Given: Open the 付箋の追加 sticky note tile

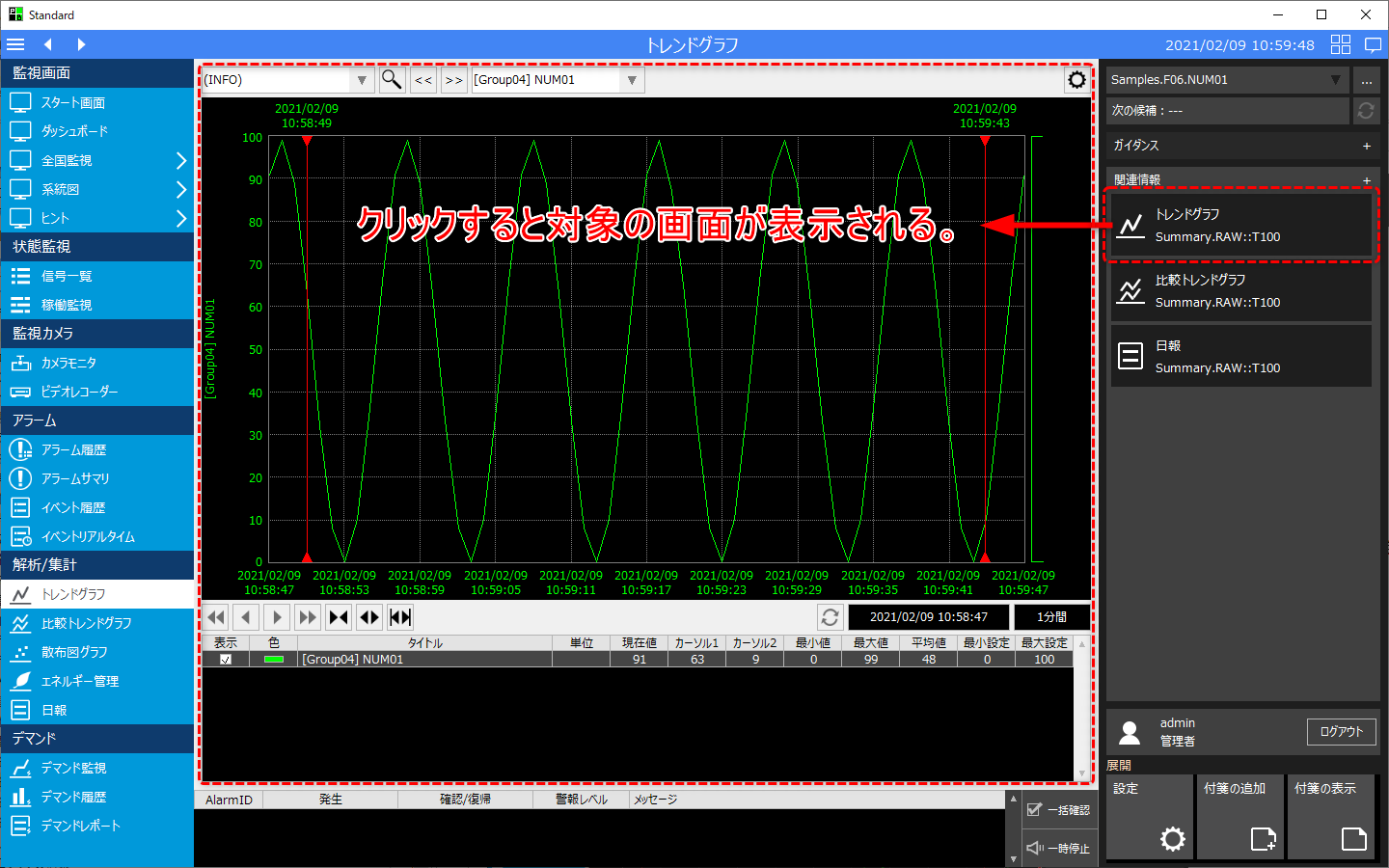Looking at the screenshot, I should coord(1239,816).
